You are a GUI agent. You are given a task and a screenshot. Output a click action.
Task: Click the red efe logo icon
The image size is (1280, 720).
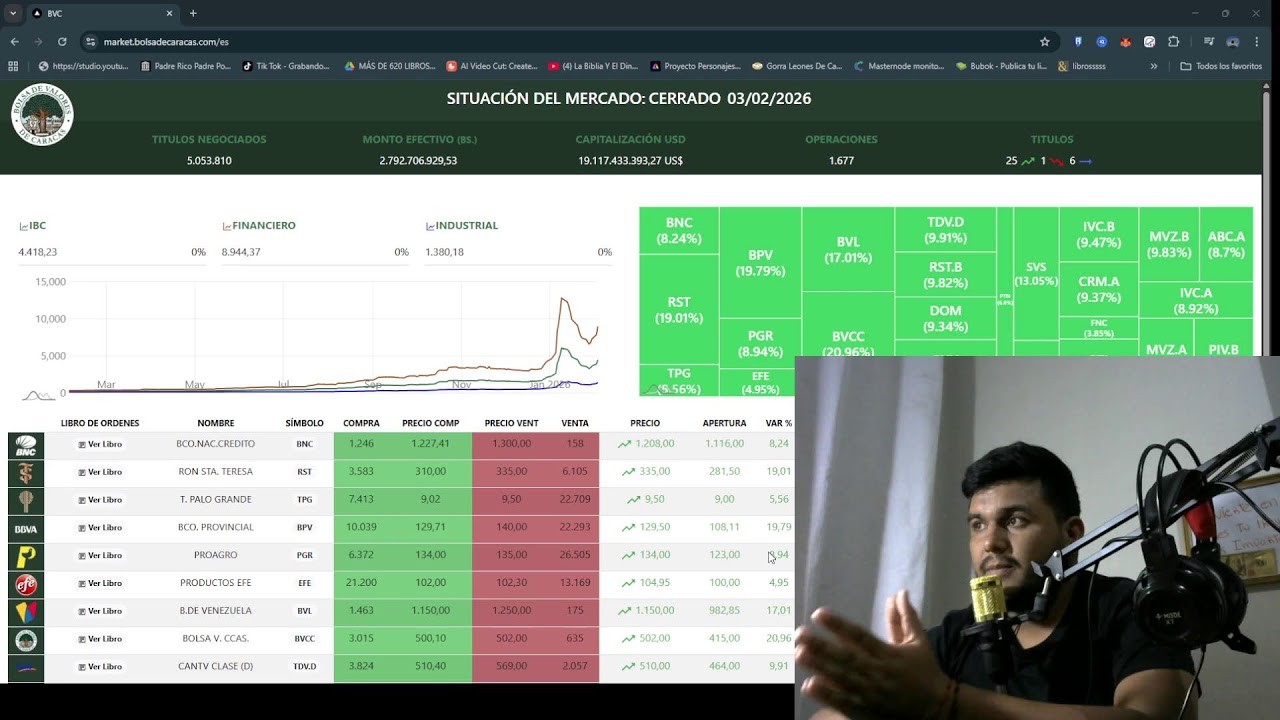coord(26,584)
